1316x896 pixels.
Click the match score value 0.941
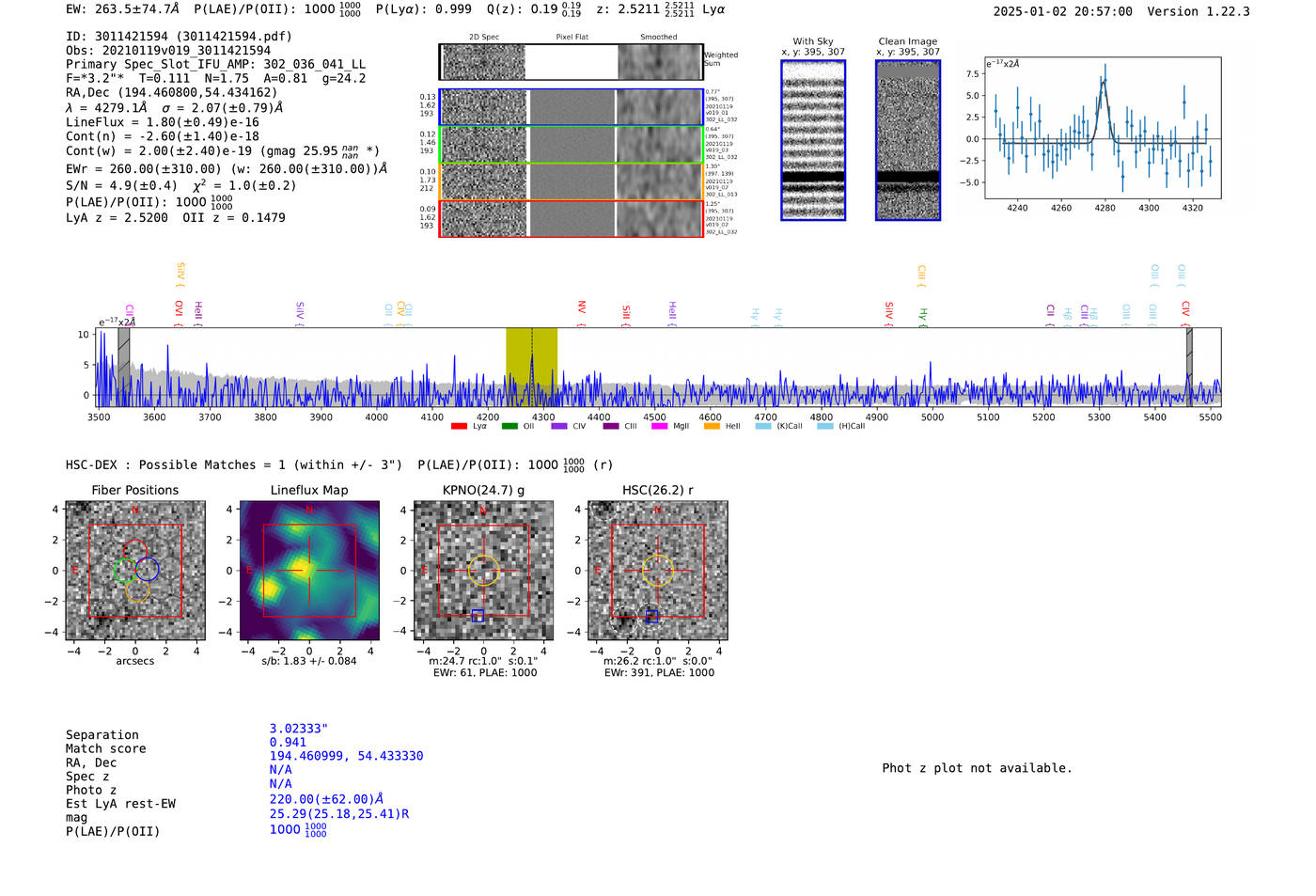pos(288,743)
